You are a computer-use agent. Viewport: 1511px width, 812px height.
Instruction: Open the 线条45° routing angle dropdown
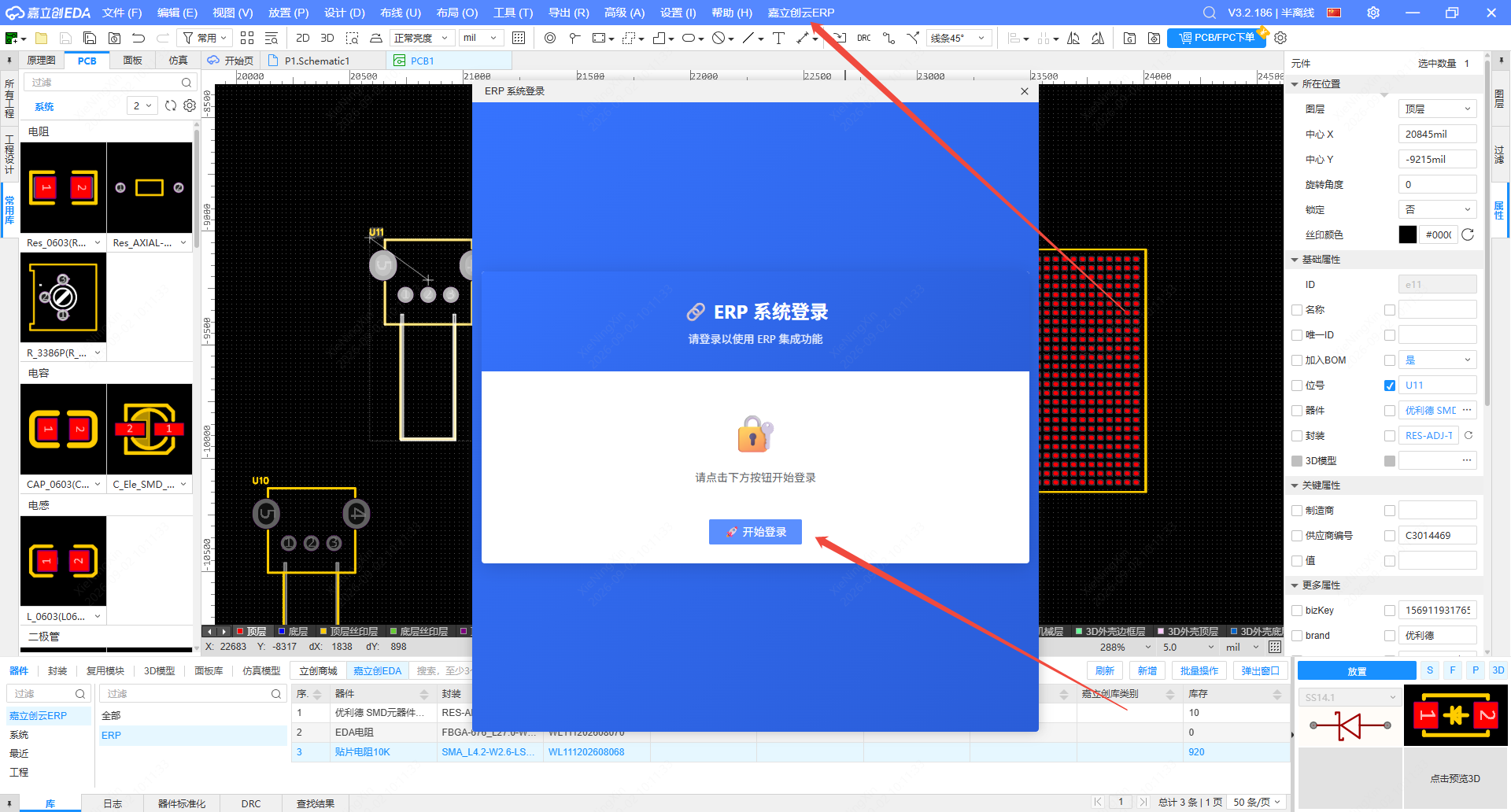958,38
